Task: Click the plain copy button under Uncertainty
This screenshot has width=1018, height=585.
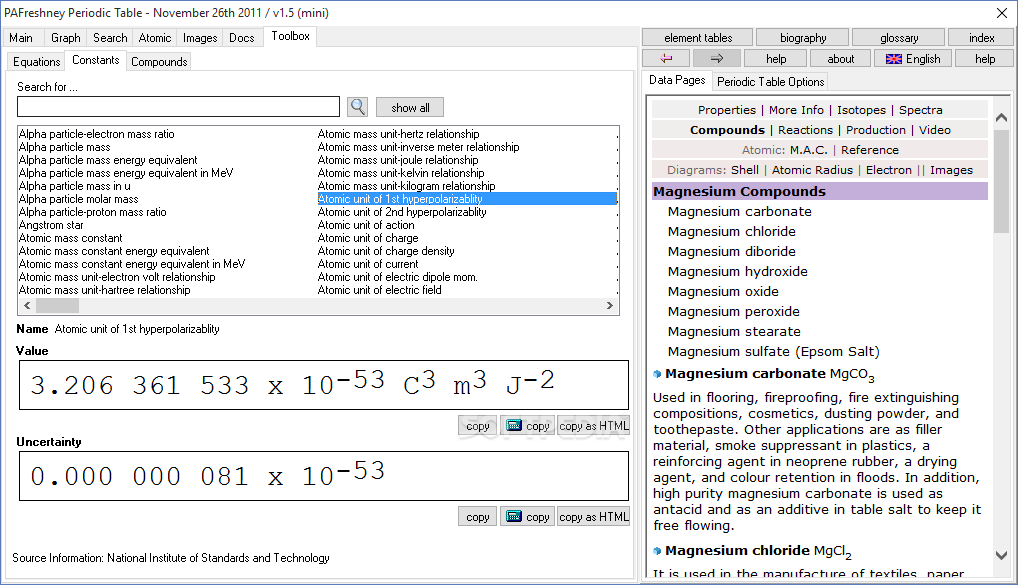Action: click(478, 516)
